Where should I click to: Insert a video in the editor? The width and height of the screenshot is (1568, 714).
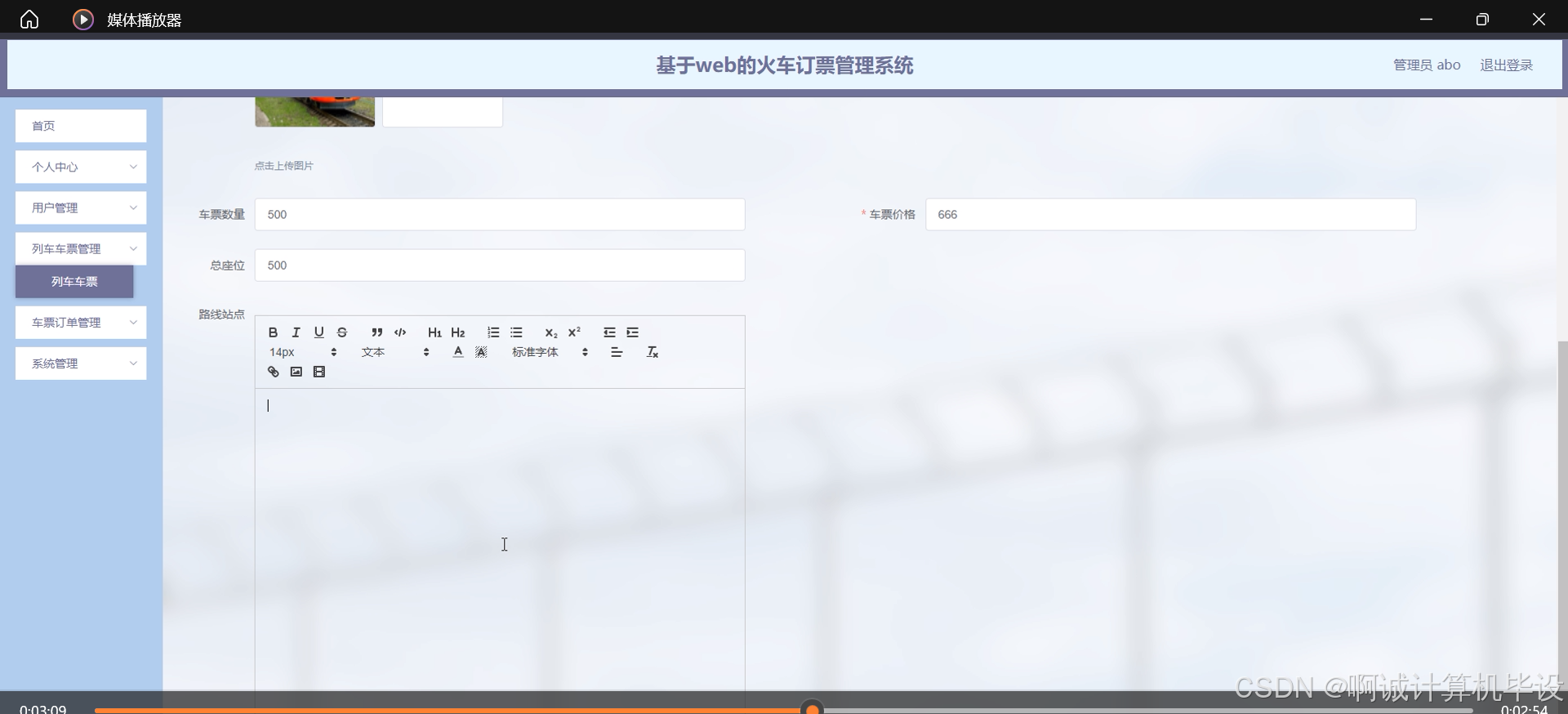point(319,372)
